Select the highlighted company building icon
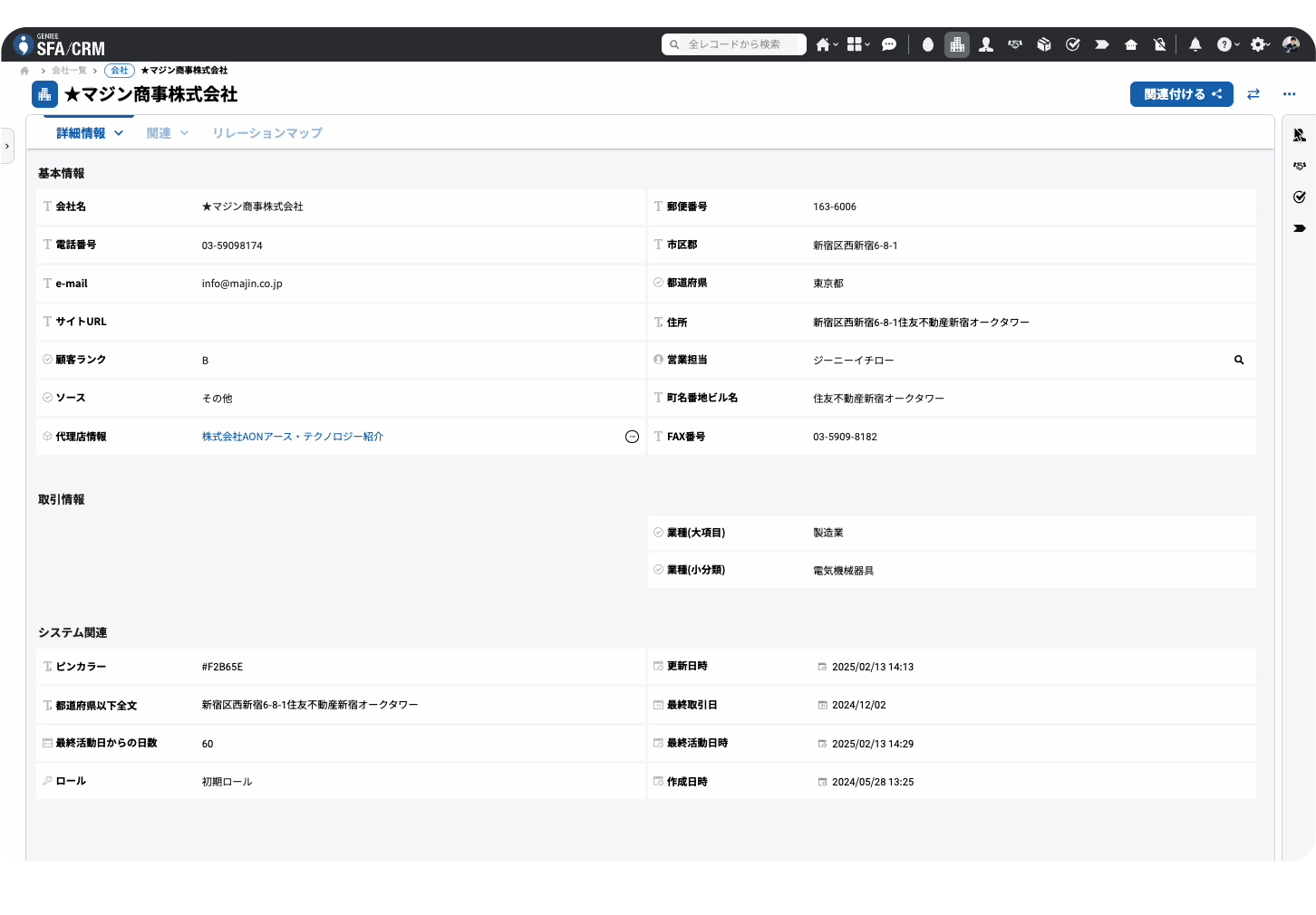1316x915 pixels. coord(957,44)
